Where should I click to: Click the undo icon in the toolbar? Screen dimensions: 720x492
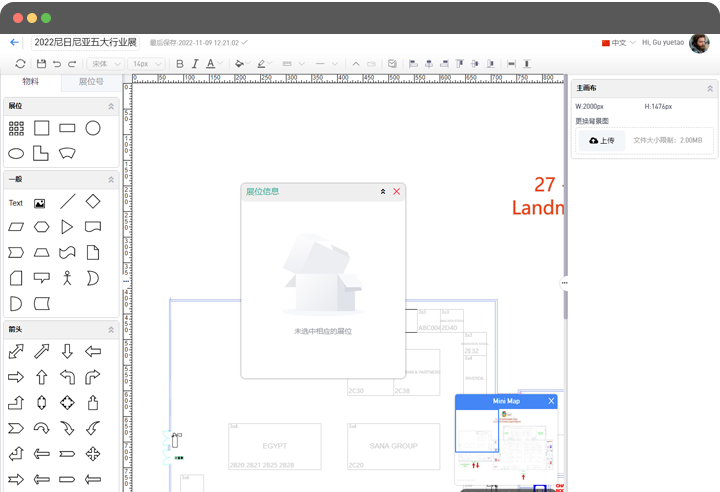point(56,64)
